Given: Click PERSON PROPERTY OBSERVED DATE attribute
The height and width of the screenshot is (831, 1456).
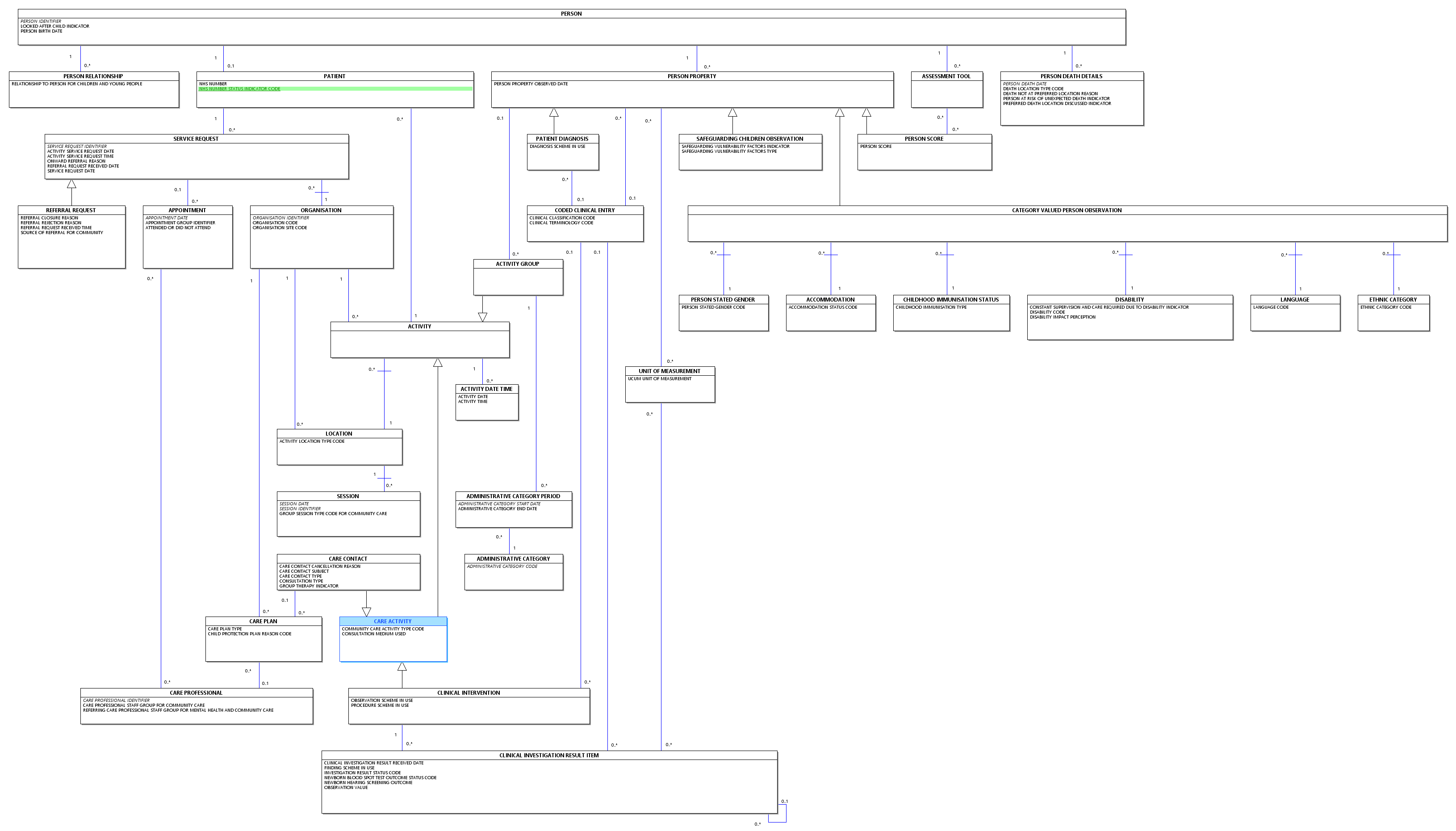Looking at the screenshot, I should 531,84.
